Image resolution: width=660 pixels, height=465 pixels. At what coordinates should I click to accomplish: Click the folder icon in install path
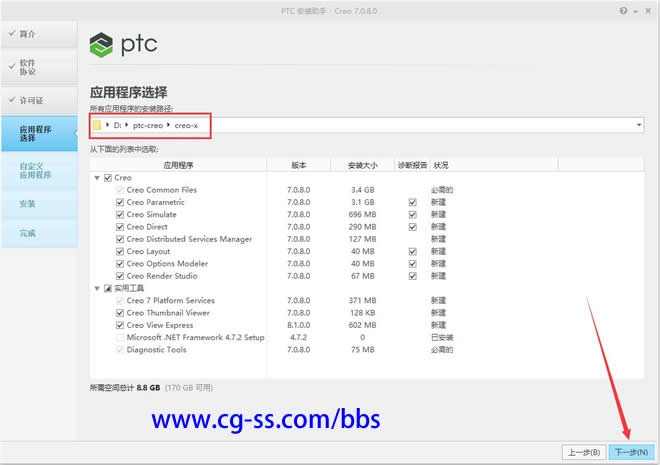coord(97,125)
